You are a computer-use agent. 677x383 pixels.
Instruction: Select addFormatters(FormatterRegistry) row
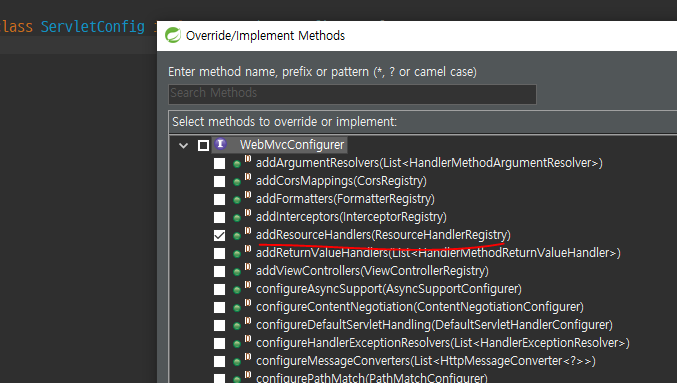coord(345,199)
